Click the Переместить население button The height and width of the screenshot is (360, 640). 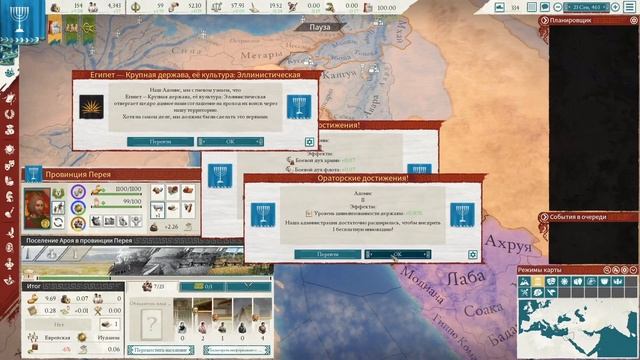click(160, 350)
